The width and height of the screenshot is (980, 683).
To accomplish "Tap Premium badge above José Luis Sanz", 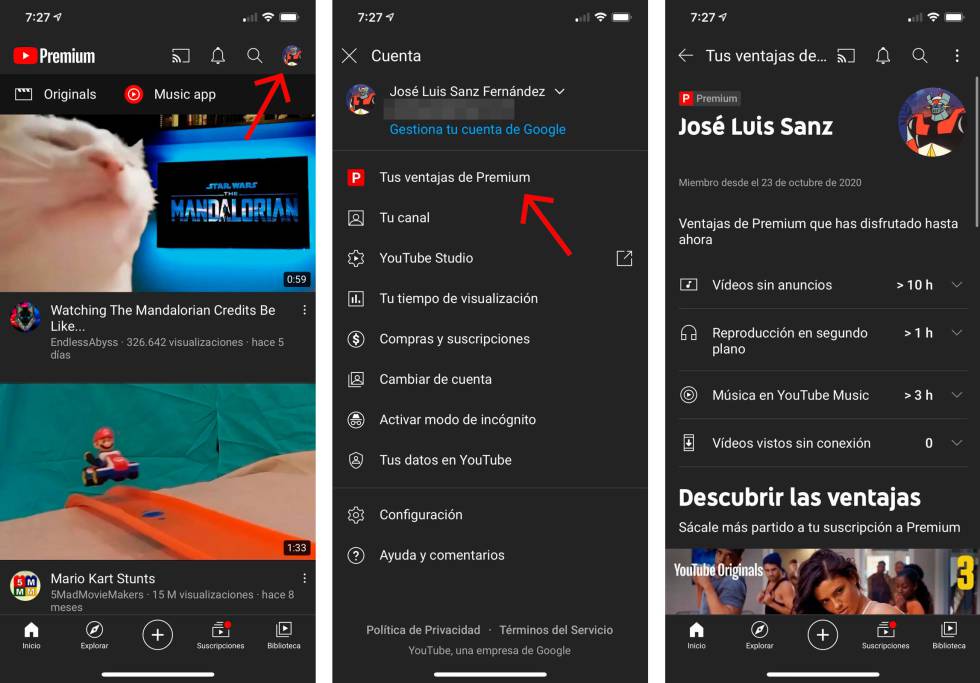I will pos(709,98).
